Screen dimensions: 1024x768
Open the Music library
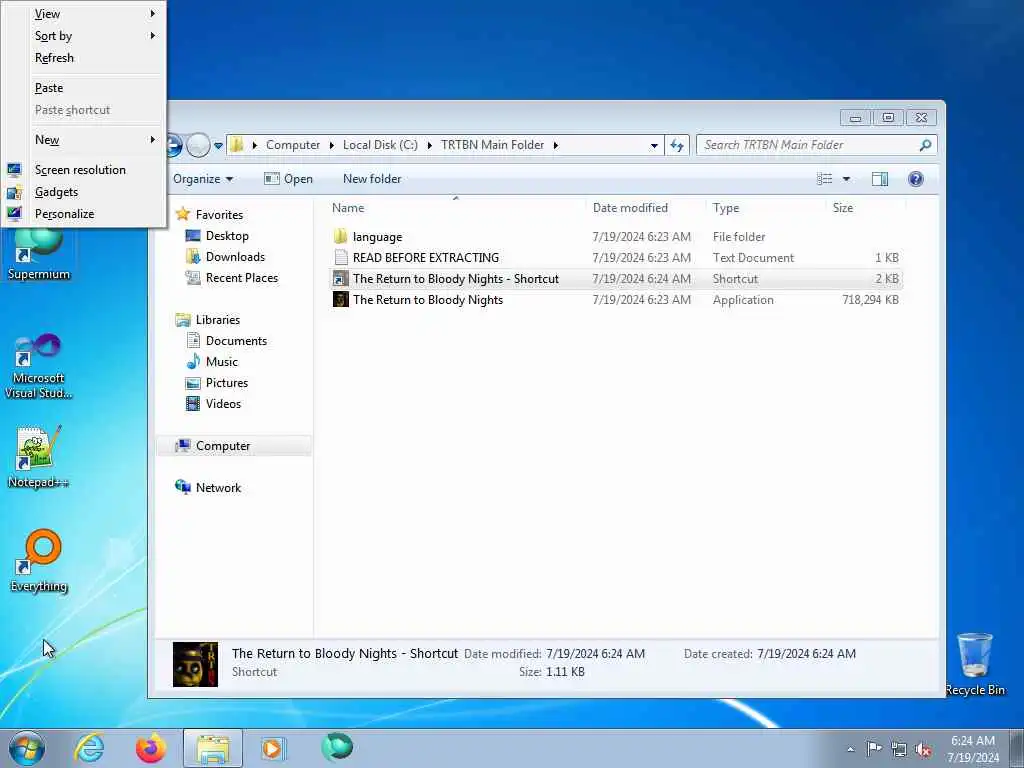point(212,362)
